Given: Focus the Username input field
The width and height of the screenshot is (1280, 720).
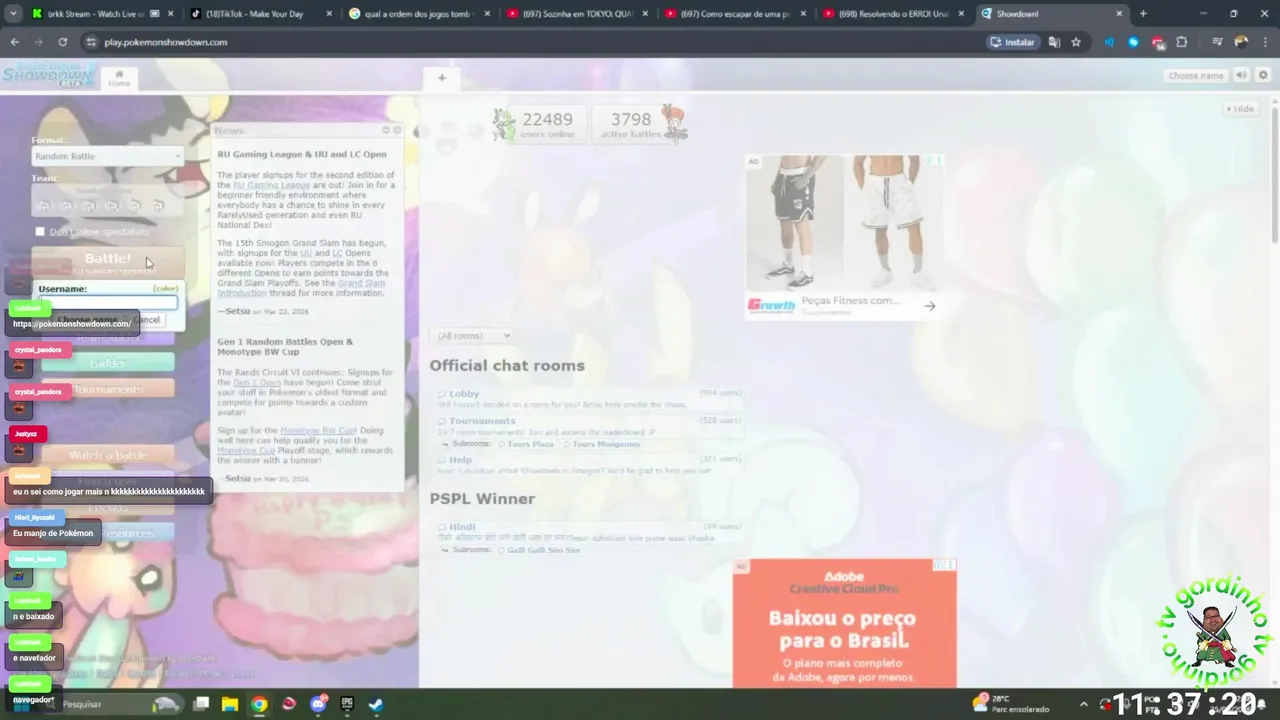Looking at the screenshot, I should [x=108, y=303].
